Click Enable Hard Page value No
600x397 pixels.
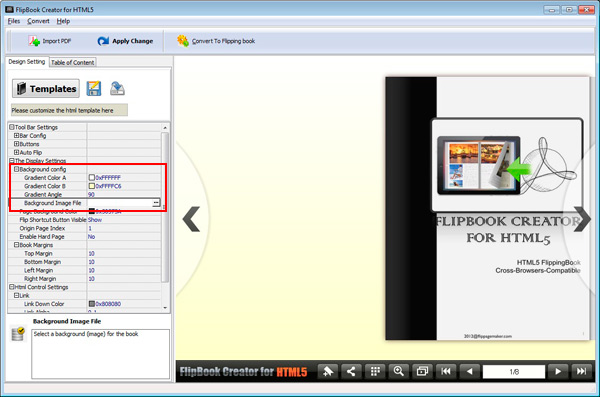click(91, 237)
